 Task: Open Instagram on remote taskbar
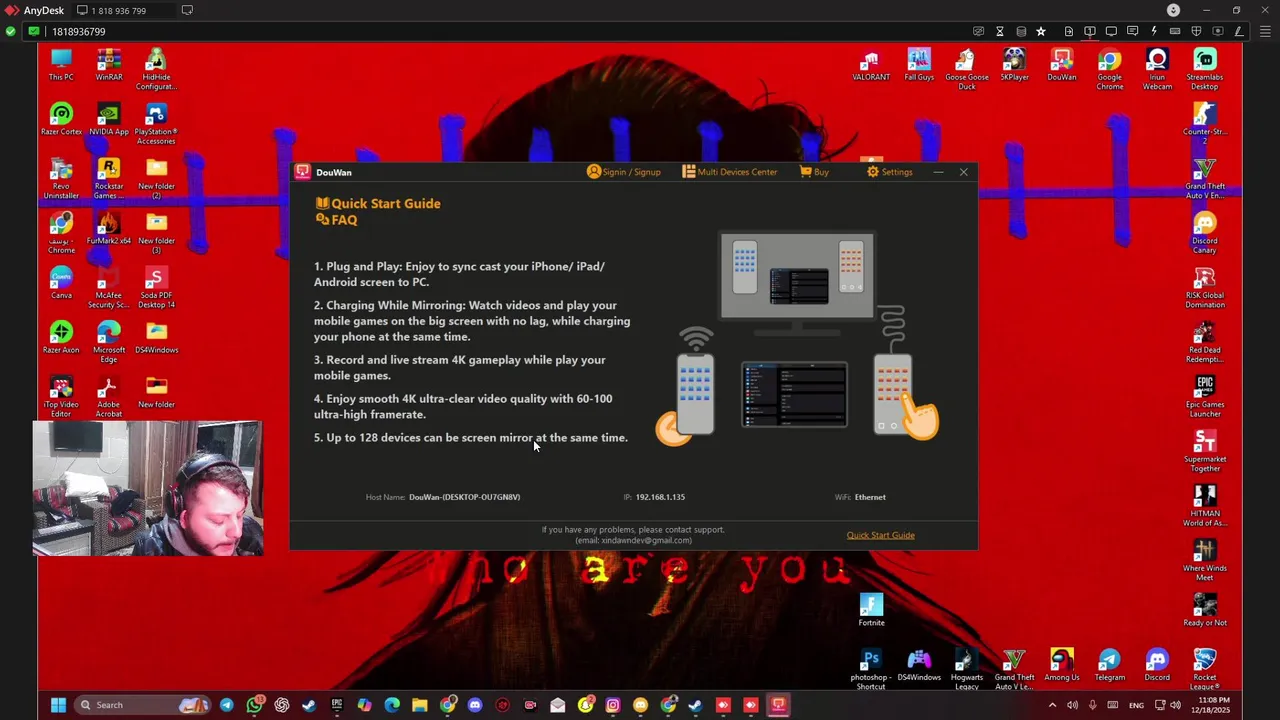coord(613,705)
